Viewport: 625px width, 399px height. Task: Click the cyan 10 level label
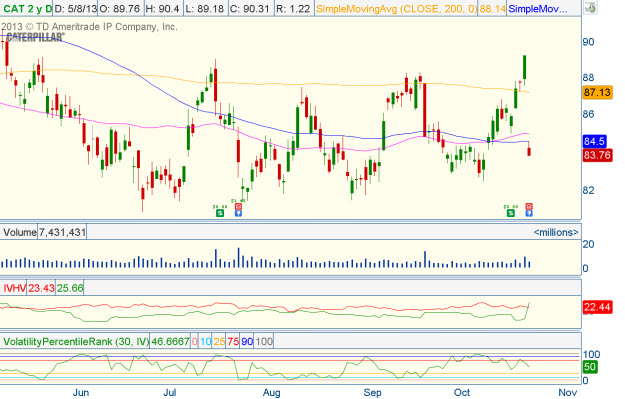pyautogui.click(x=206, y=342)
